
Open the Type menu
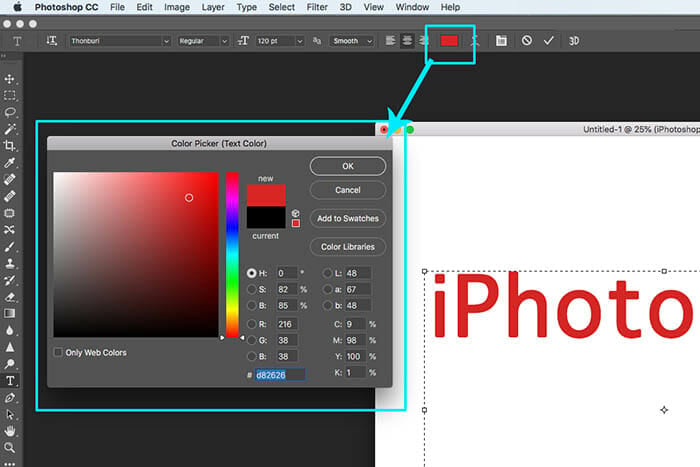click(x=246, y=7)
